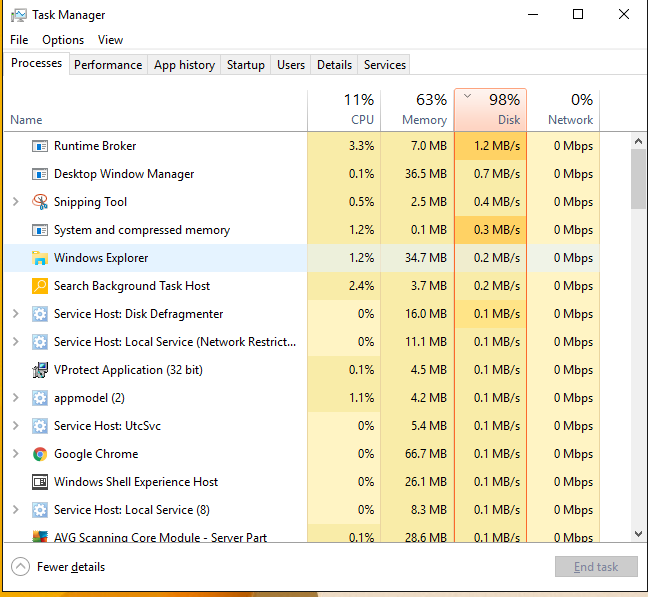Click the Windows Explorer folder icon
The width and height of the screenshot is (648, 597).
tap(40, 258)
